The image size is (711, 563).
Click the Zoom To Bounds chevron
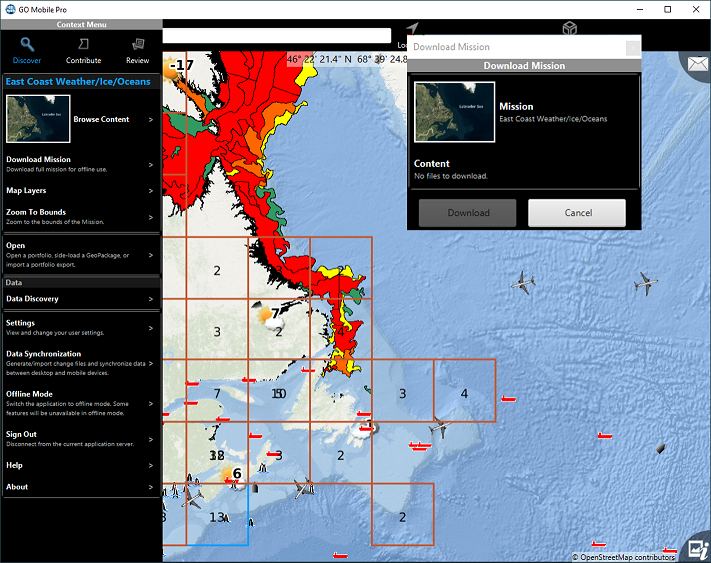pos(151,217)
